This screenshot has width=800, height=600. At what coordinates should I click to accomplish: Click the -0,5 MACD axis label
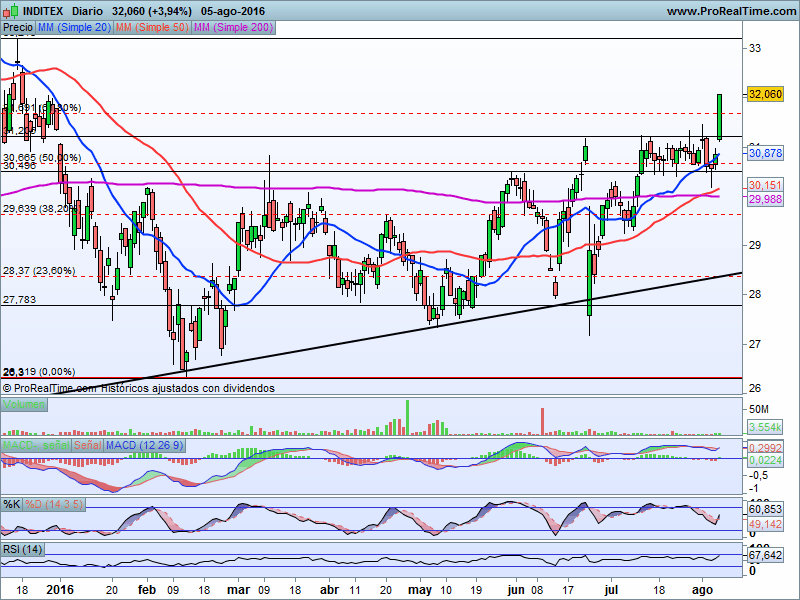point(759,476)
